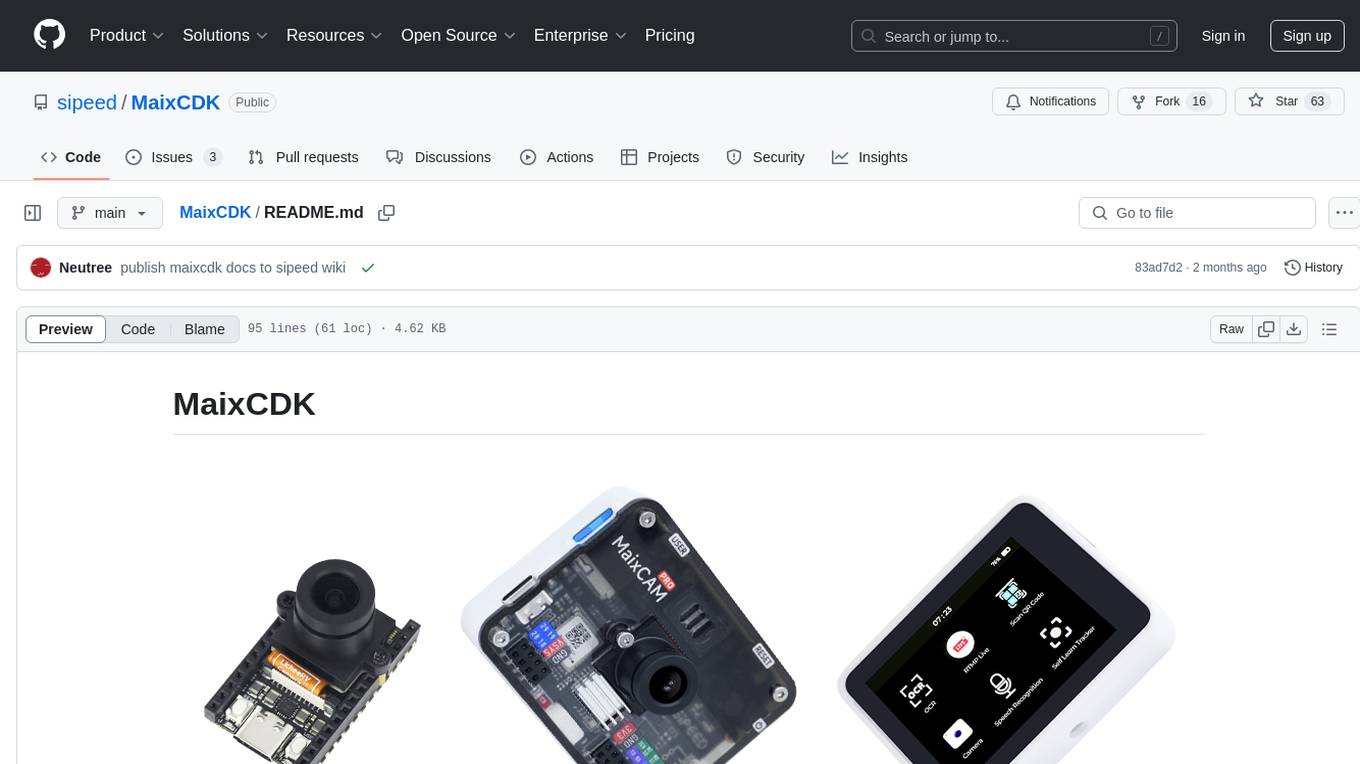The width and height of the screenshot is (1360, 764).
Task: Open the Raw file view
Action: pyautogui.click(x=1231, y=329)
